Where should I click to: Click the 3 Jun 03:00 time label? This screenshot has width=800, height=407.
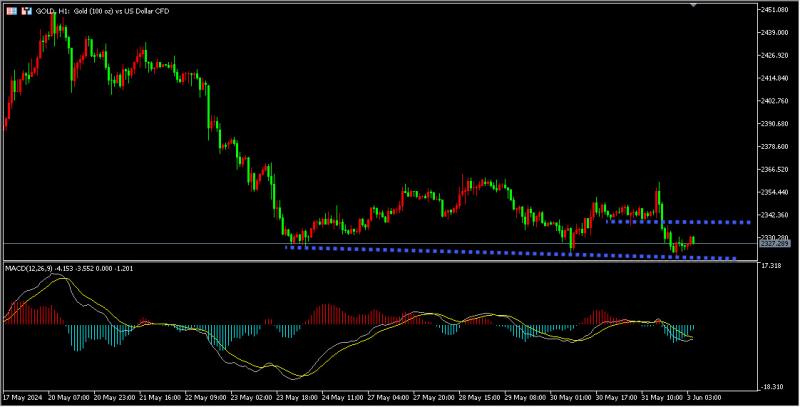click(706, 397)
